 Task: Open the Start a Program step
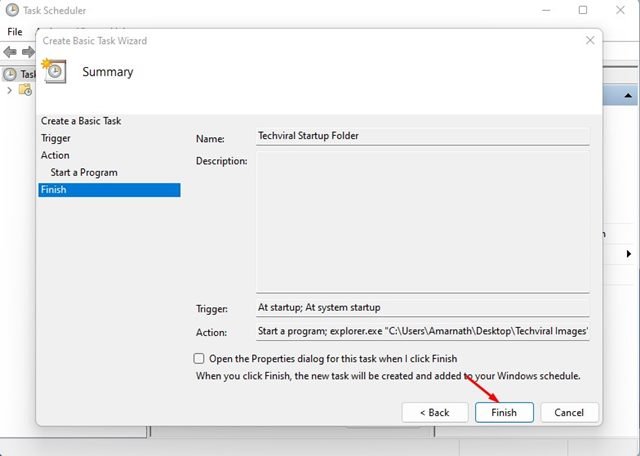click(84, 172)
